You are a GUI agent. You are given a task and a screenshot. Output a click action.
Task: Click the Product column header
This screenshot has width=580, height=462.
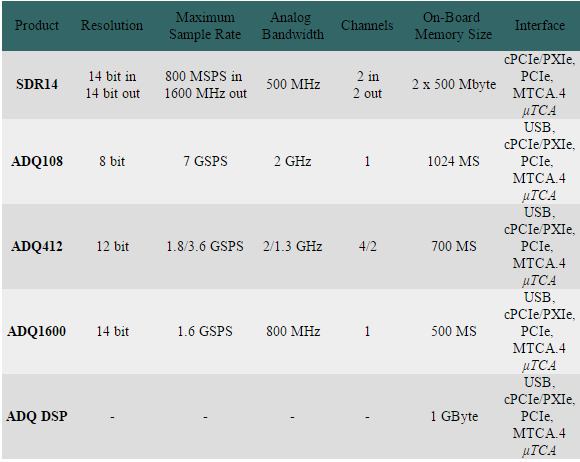click(37, 26)
